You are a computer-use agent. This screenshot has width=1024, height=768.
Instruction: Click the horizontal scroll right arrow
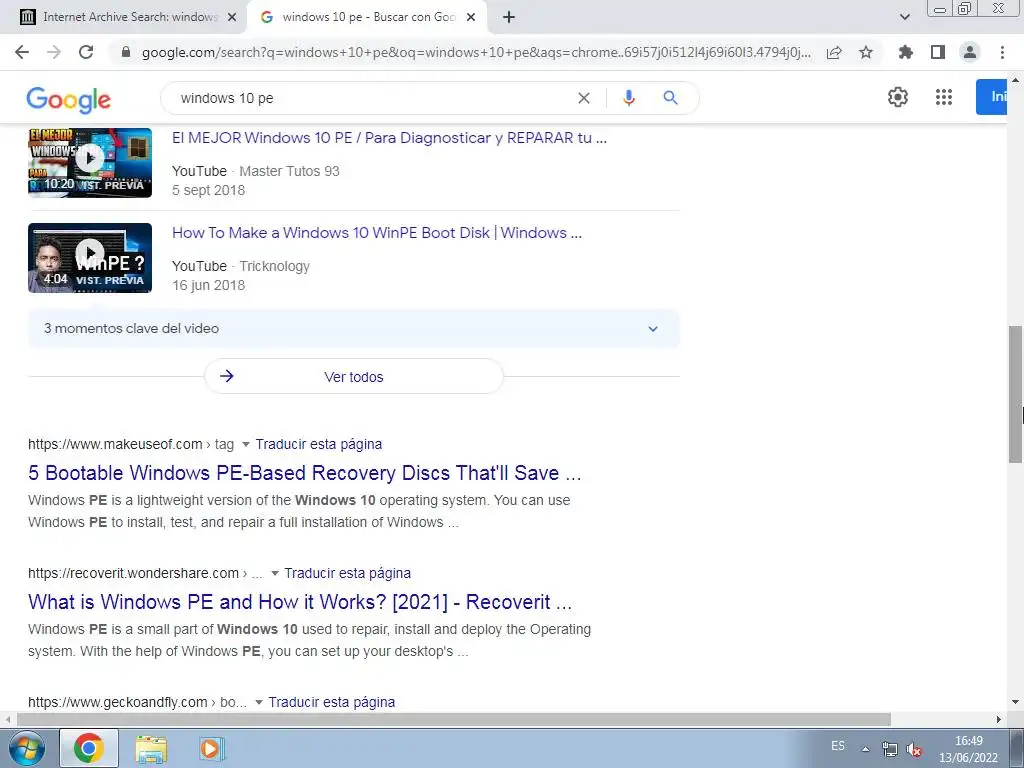[999, 719]
